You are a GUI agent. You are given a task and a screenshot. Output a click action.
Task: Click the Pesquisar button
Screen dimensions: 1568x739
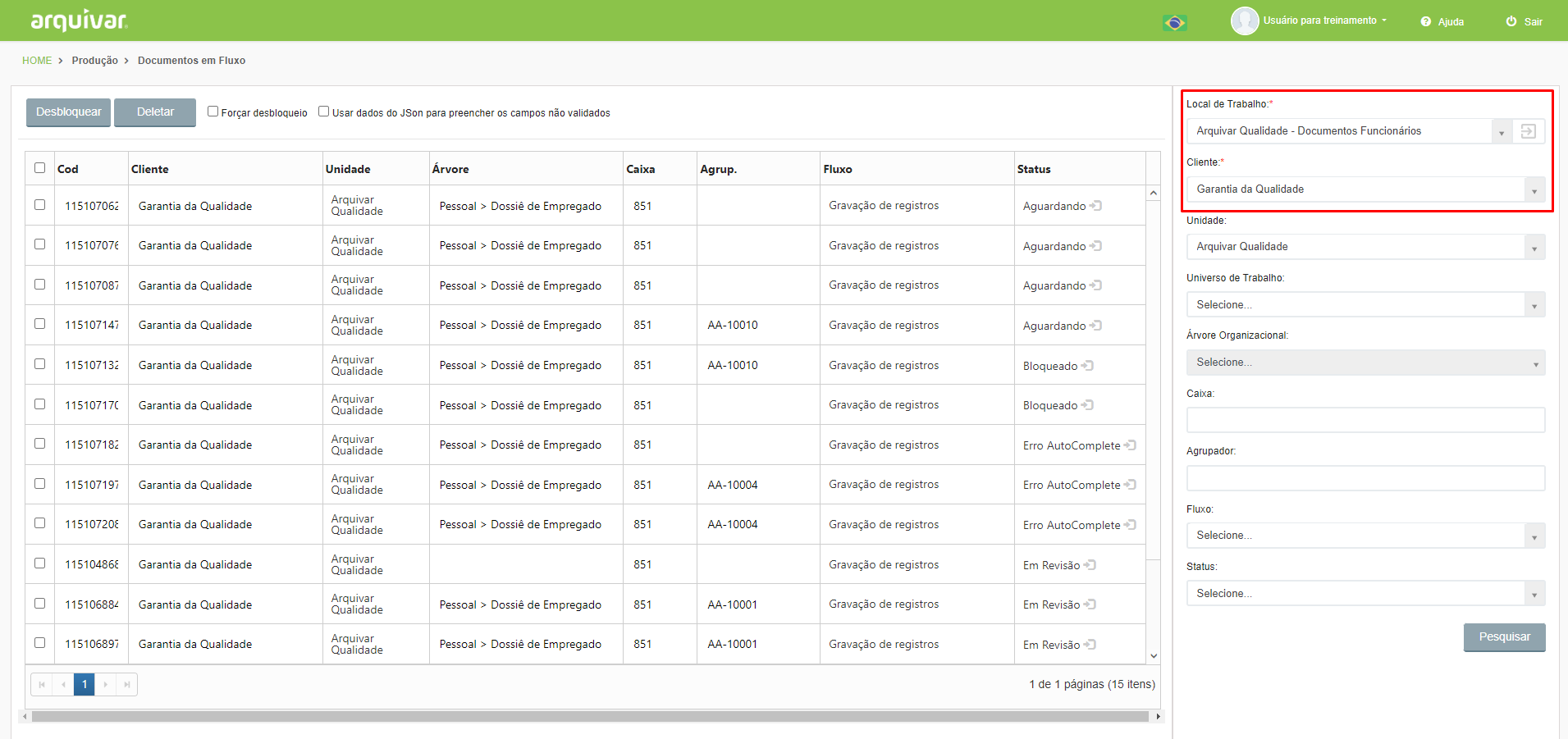click(x=1504, y=637)
